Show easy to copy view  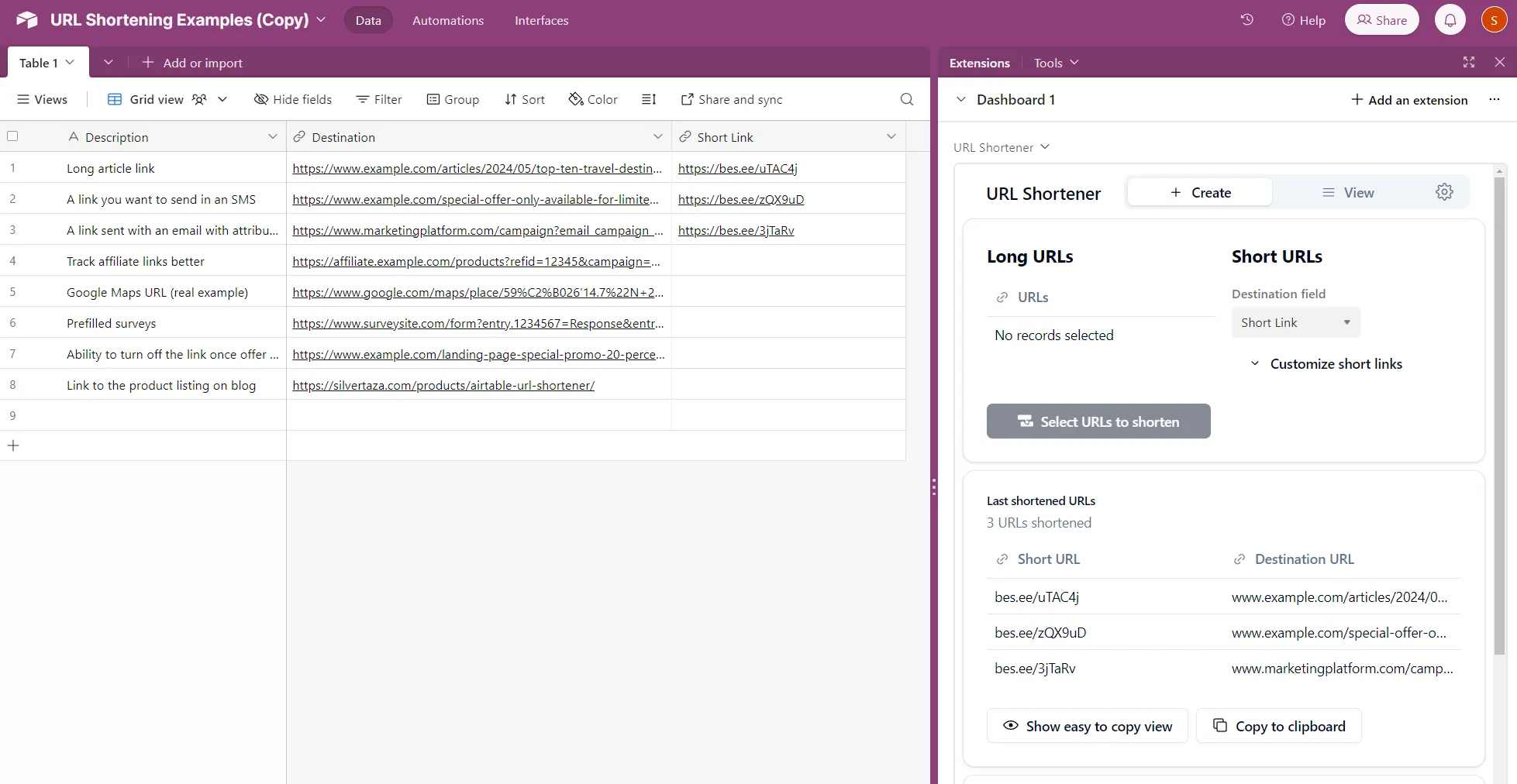[1087, 726]
